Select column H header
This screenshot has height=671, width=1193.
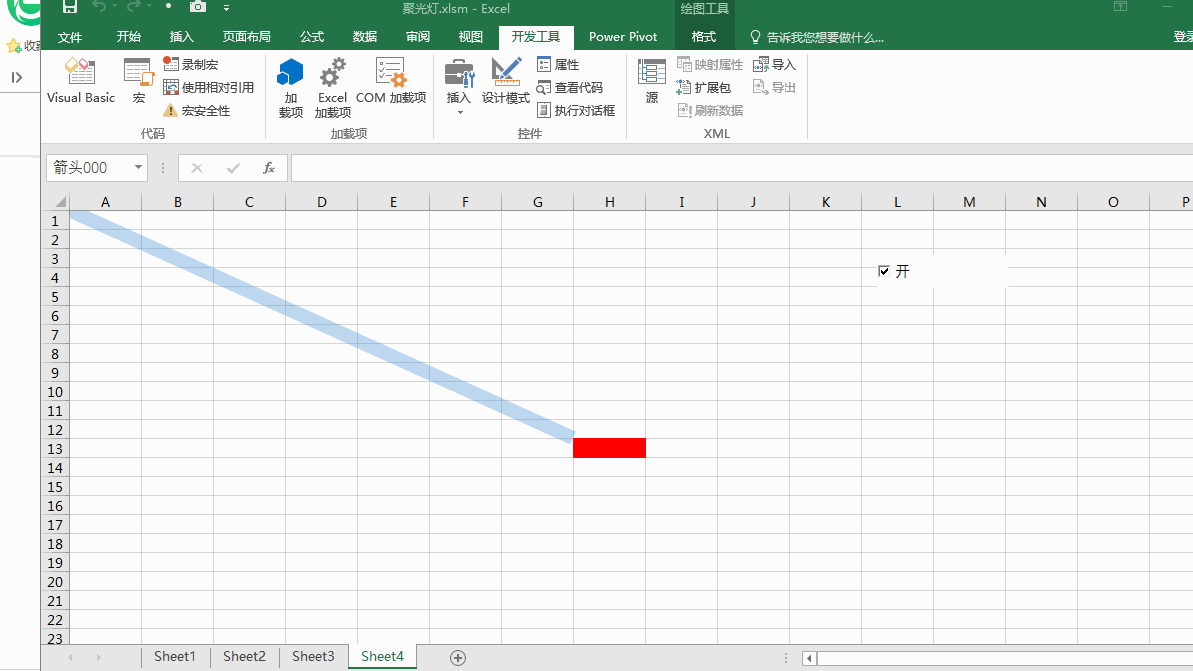click(609, 202)
